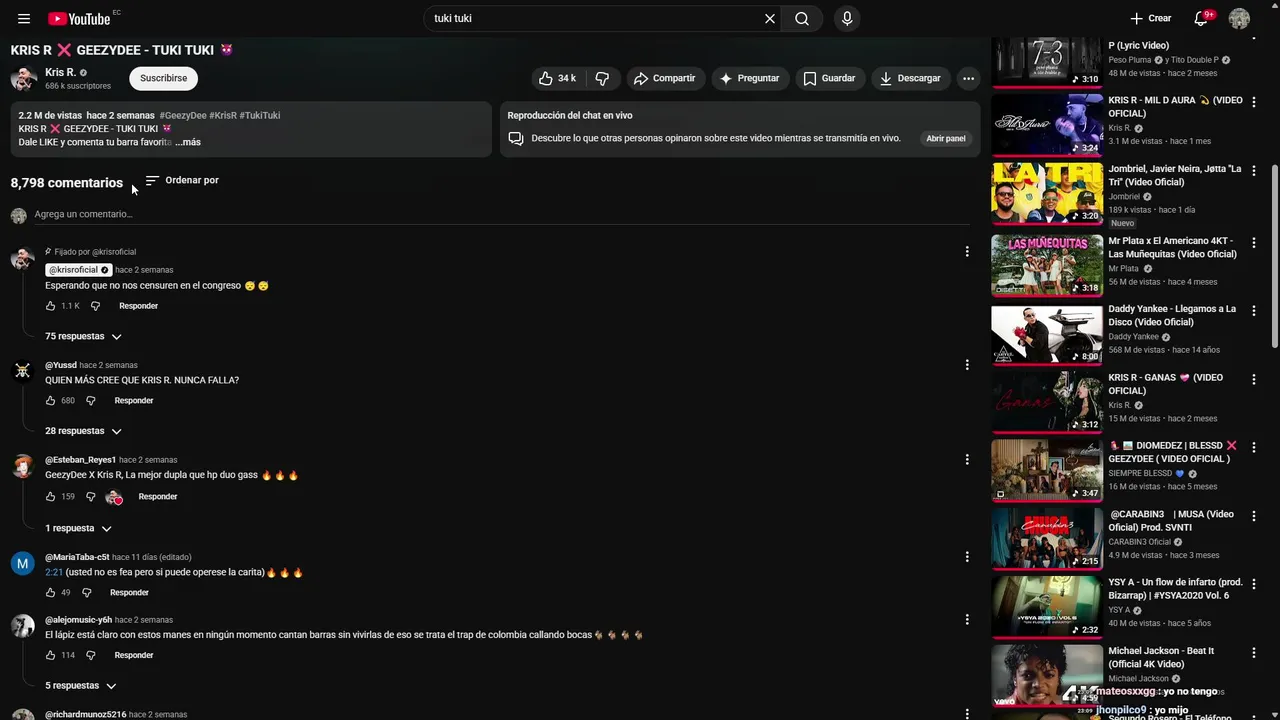Open options for the @MariaTaba-c5t comment
Image resolution: width=1280 pixels, height=720 pixels.
point(967,557)
